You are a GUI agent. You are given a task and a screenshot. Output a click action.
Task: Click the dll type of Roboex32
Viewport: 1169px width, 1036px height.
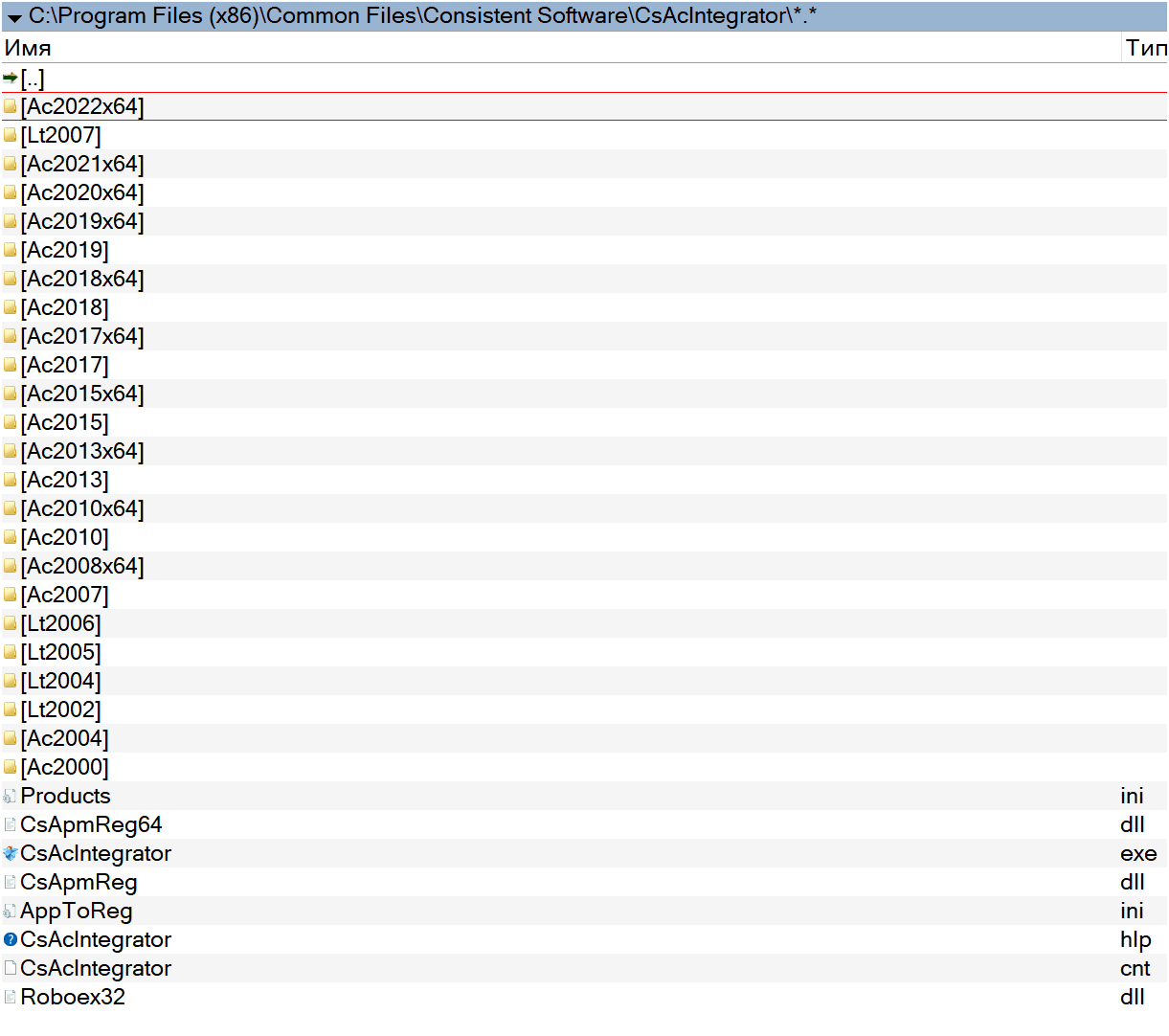pos(1133,997)
